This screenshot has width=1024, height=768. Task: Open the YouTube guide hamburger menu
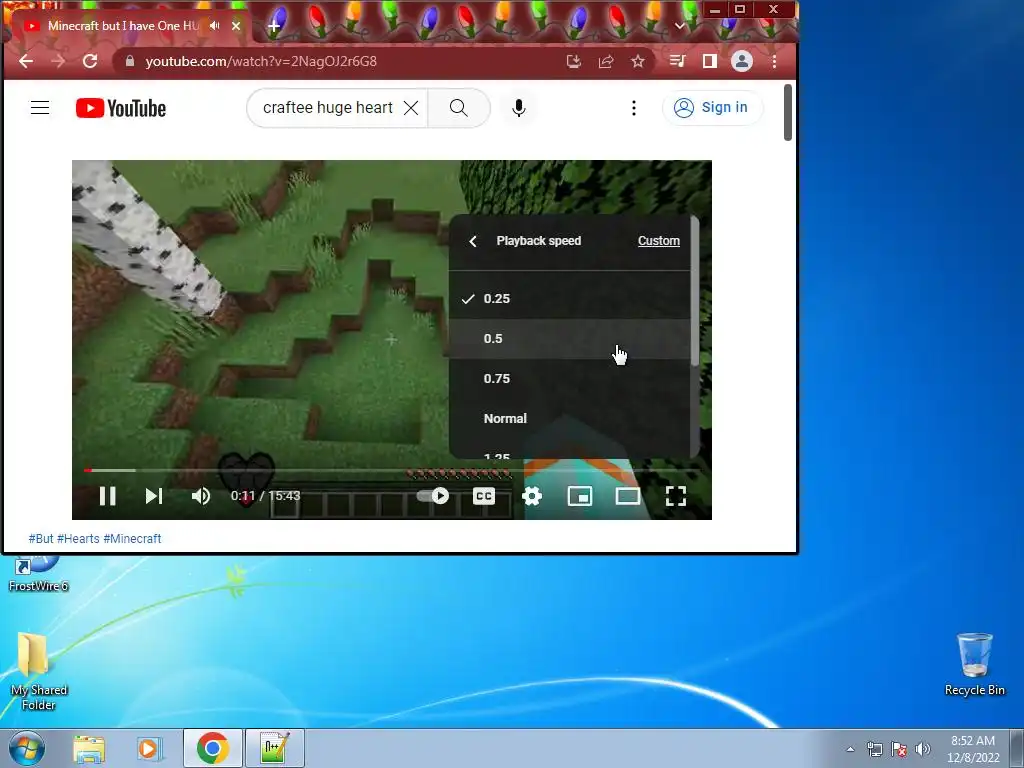(x=40, y=108)
